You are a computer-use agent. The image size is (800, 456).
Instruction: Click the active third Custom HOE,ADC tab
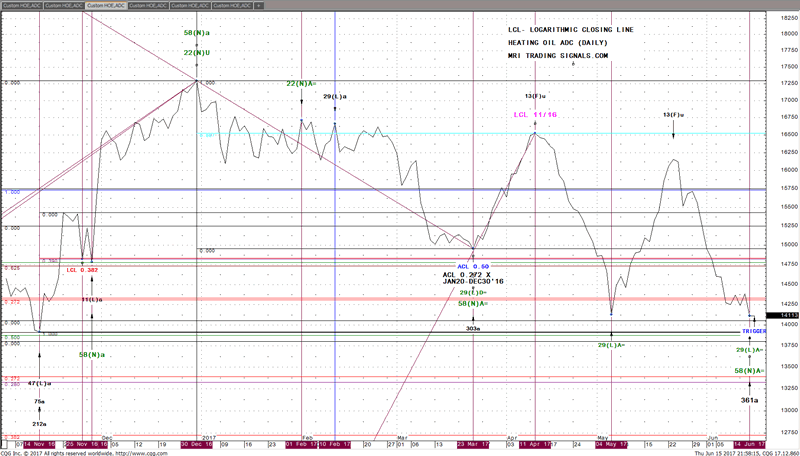click(106, 5)
